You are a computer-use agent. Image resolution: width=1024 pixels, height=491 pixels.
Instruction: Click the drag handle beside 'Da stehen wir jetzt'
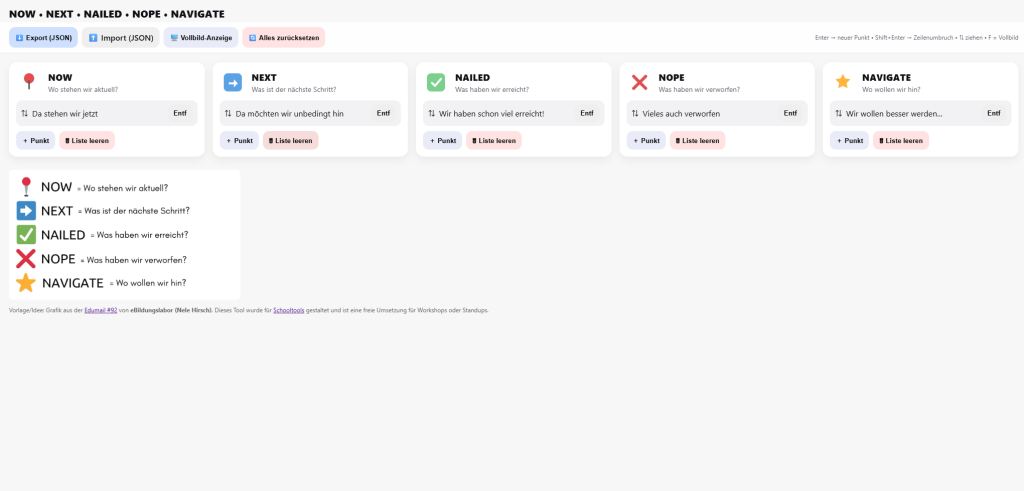[x=25, y=114]
